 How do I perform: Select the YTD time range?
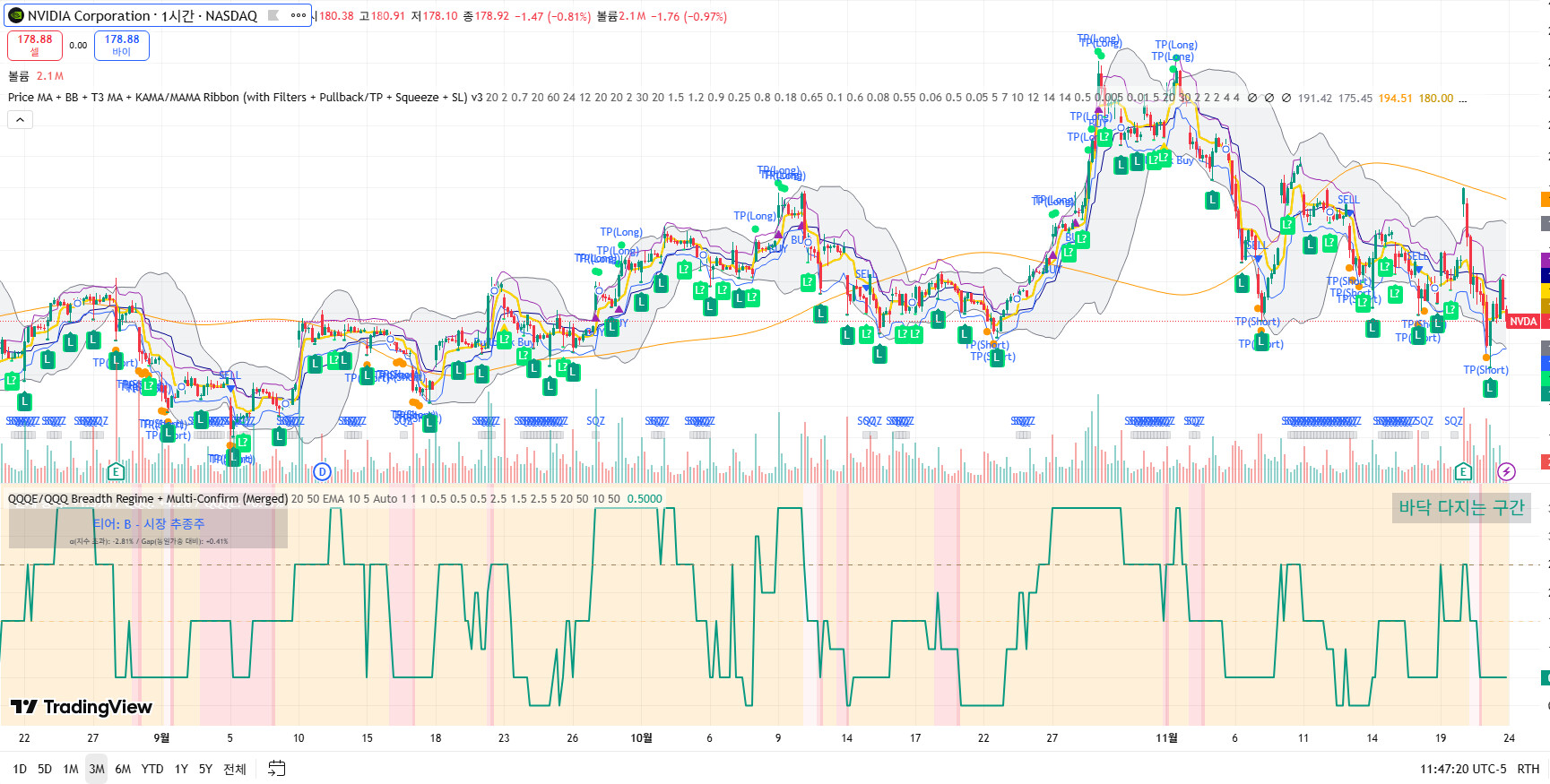152,769
